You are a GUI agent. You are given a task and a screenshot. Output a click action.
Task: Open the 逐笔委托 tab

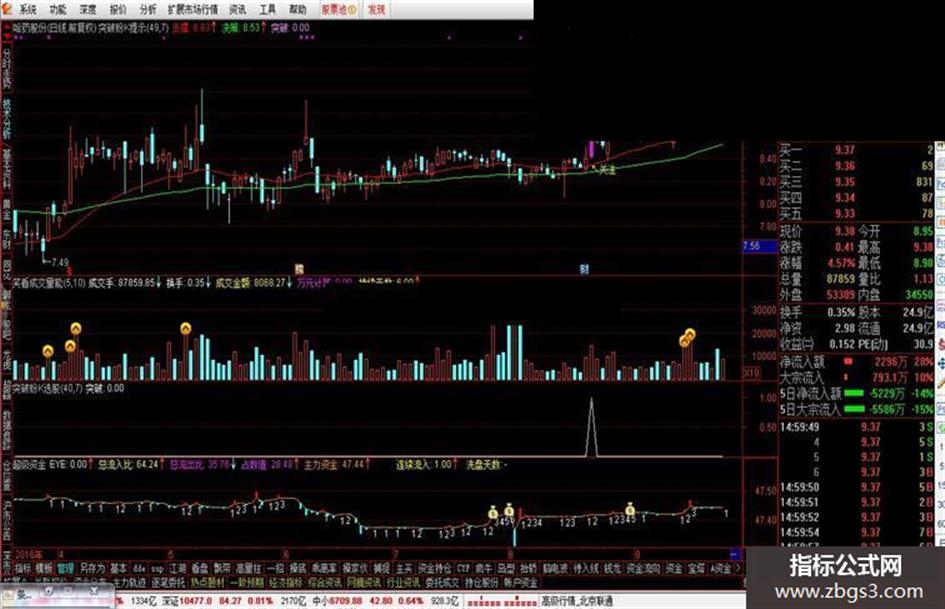(x=168, y=582)
